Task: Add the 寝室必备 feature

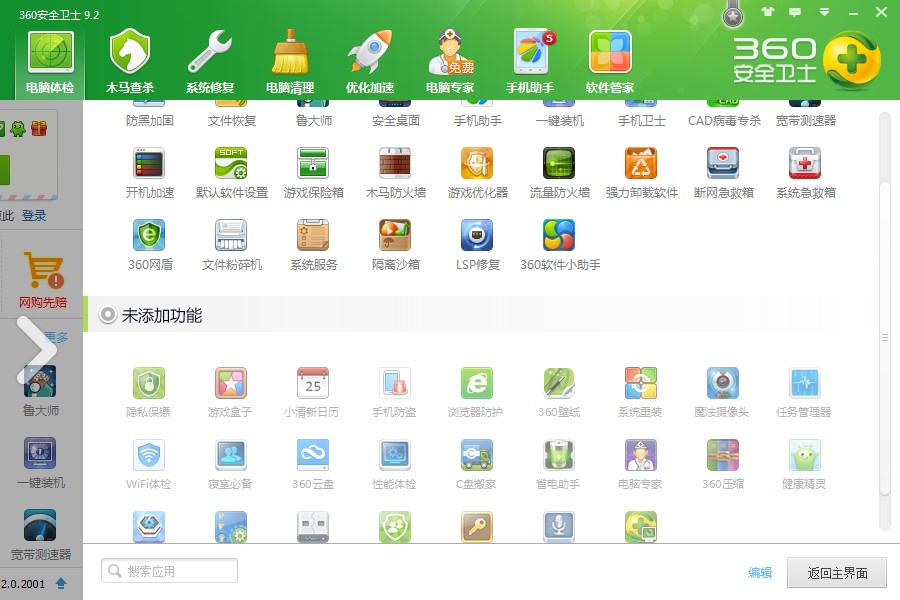Action: coord(230,464)
